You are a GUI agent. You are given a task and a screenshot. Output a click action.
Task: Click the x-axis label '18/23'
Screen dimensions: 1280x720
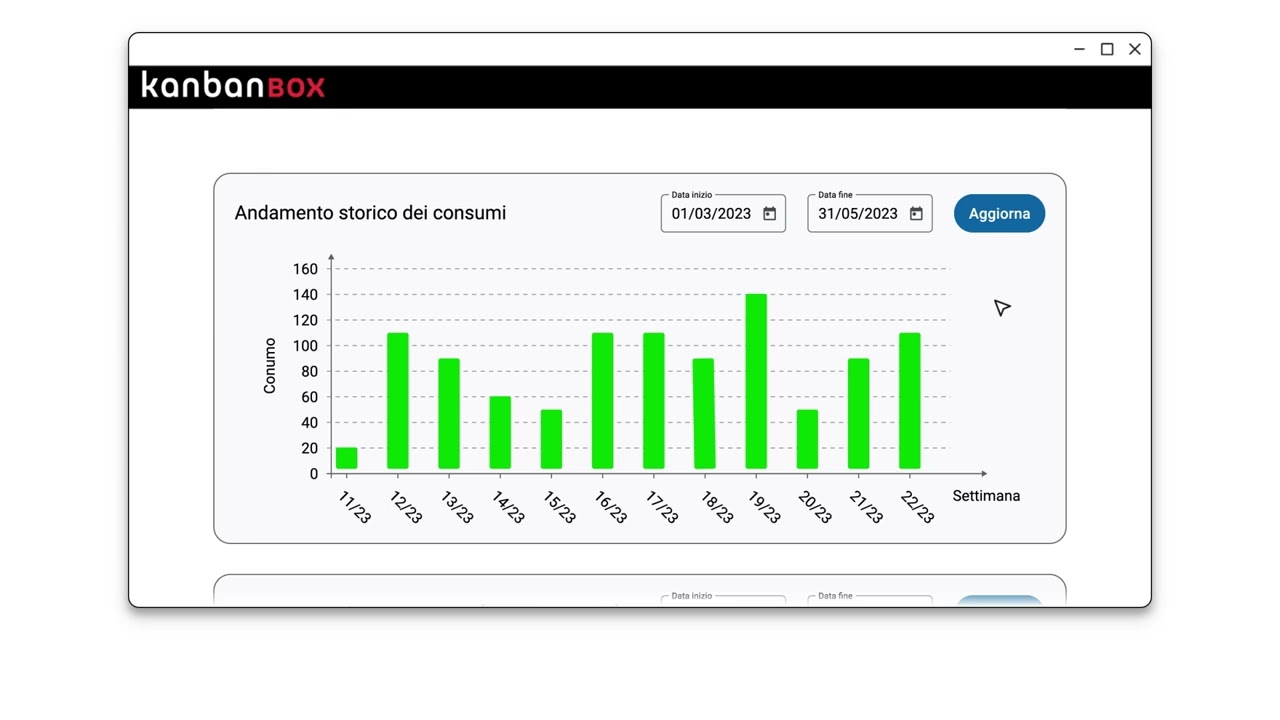(717, 508)
